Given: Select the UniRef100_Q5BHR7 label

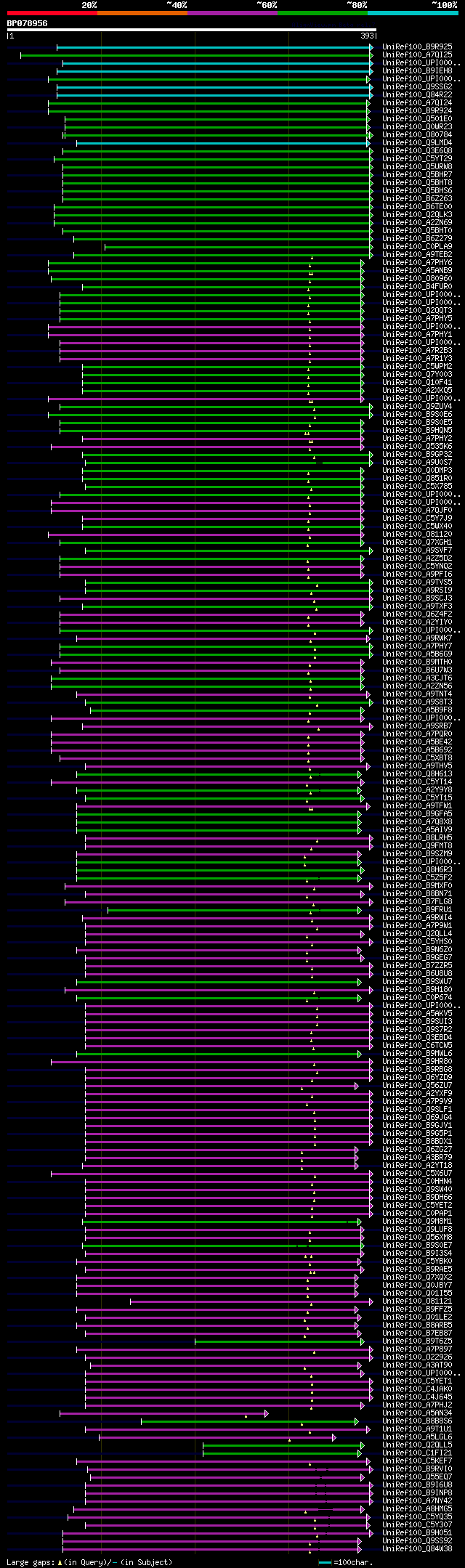Looking at the screenshot, I should 417,174.
